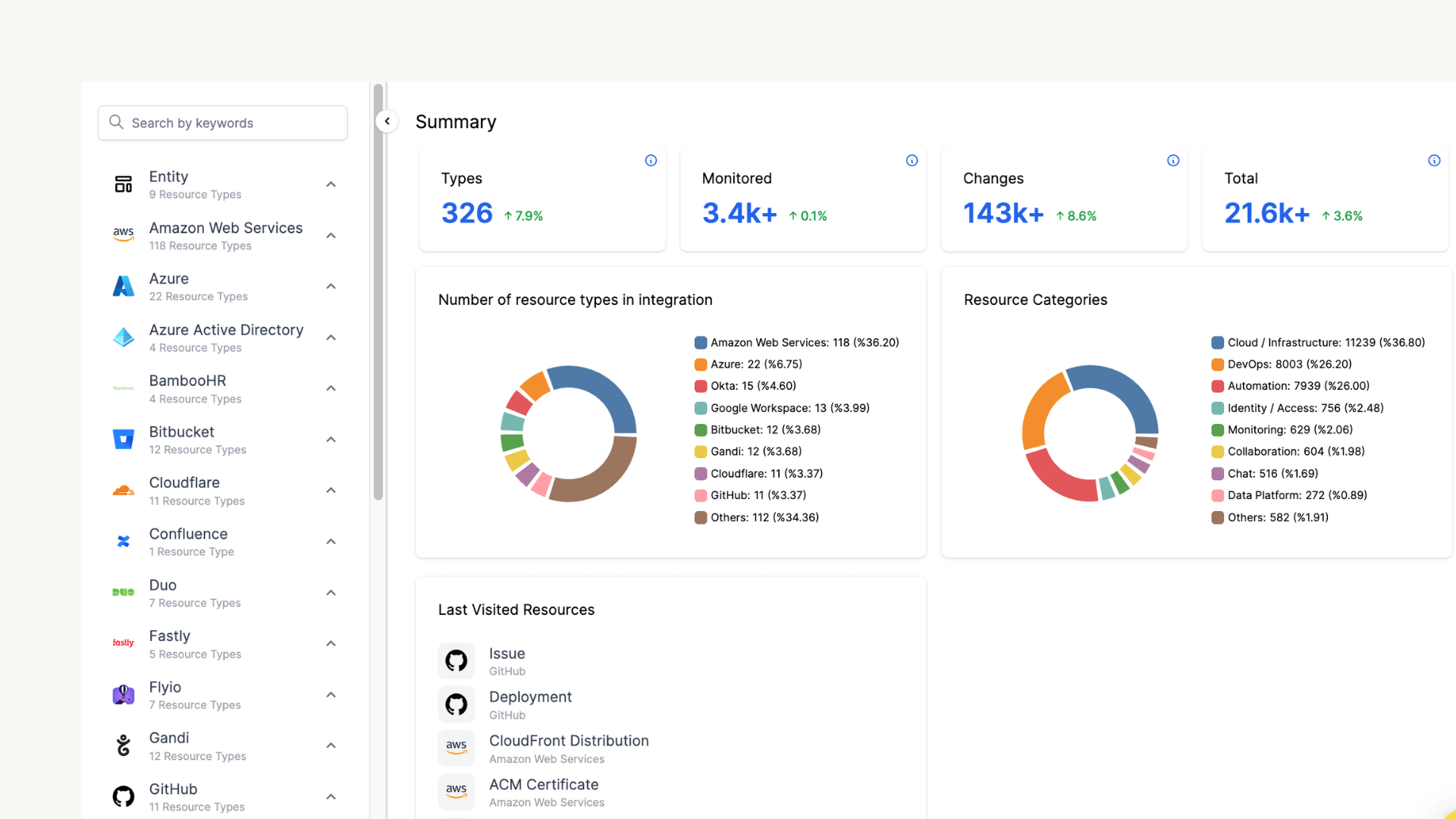The image size is (1456, 819).
Task: Collapse sidebar using the left arrow button
Action: tap(387, 121)
